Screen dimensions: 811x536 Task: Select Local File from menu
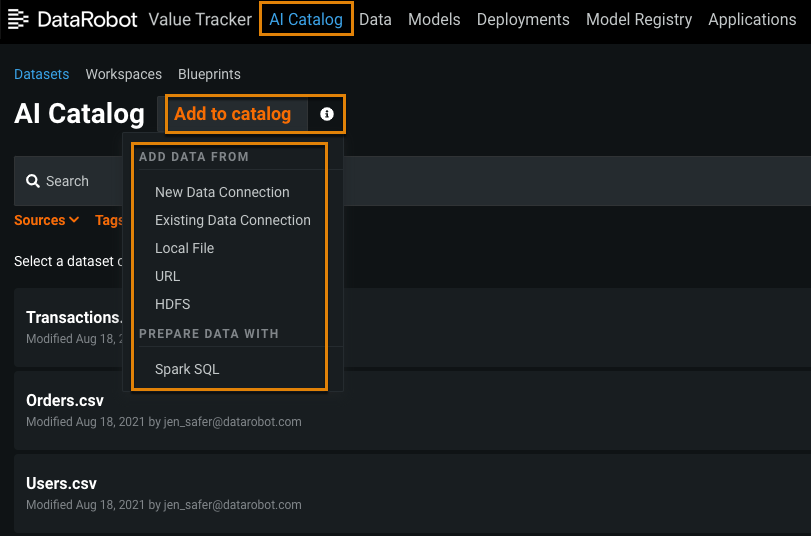184,248
